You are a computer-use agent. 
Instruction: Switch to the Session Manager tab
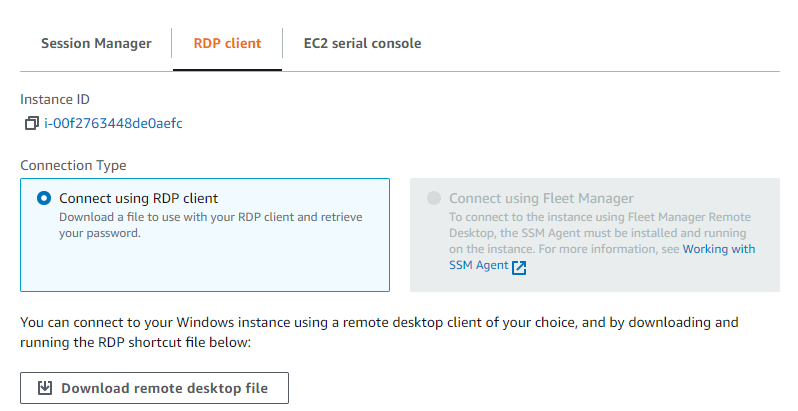point(96,44)
